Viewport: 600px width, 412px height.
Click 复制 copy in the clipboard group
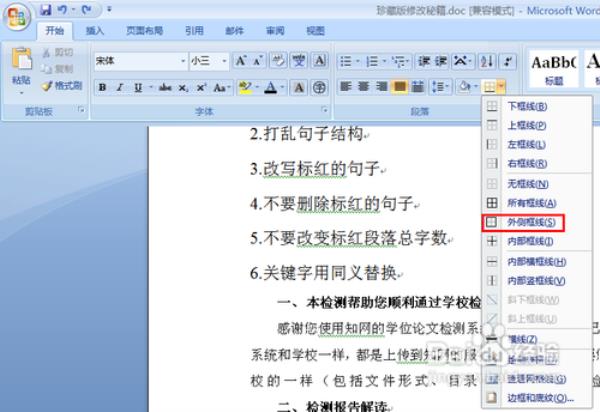pos(58,69)
